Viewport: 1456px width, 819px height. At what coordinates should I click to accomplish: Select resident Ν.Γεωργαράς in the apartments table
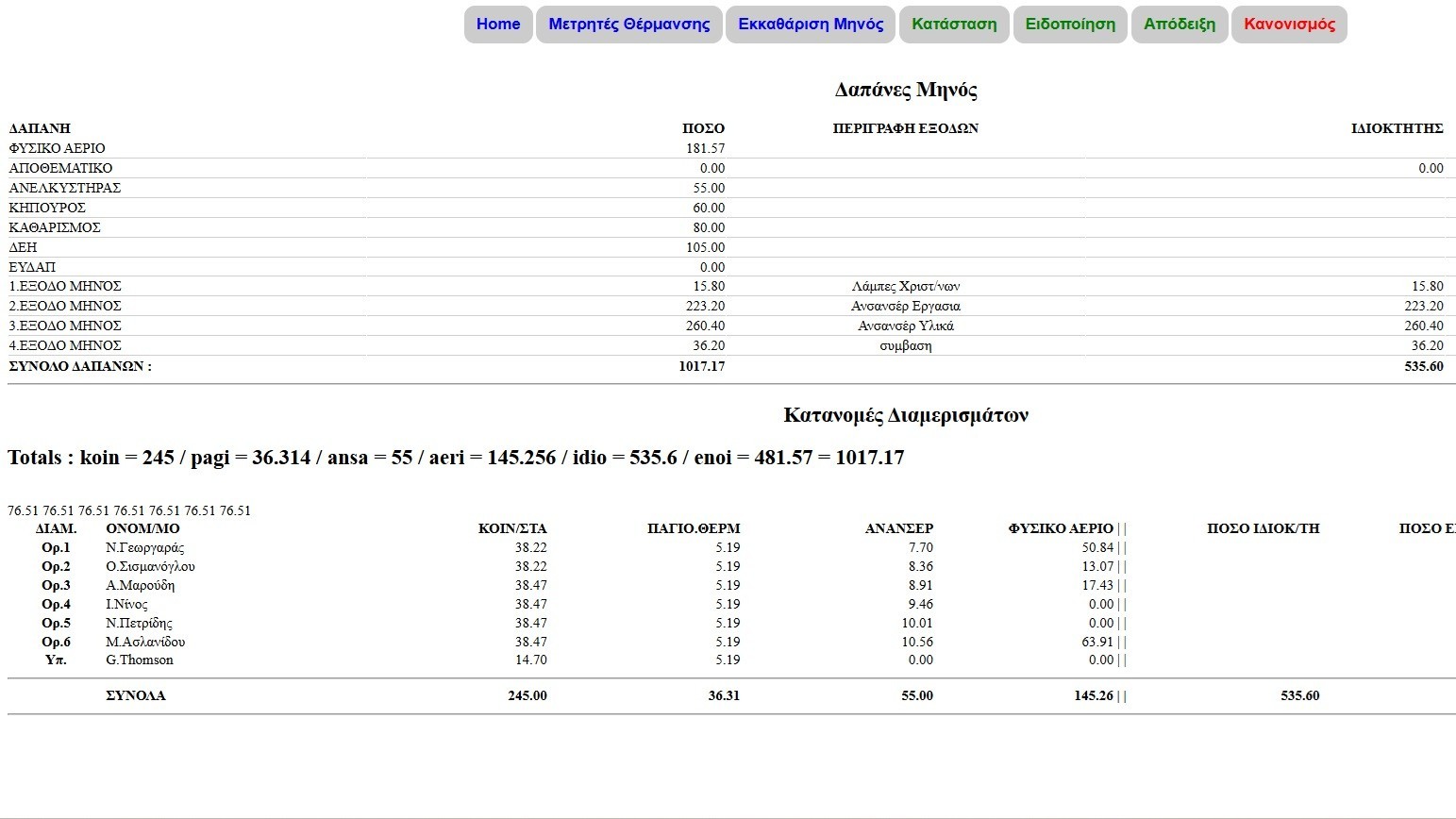(x=144, y=547)
